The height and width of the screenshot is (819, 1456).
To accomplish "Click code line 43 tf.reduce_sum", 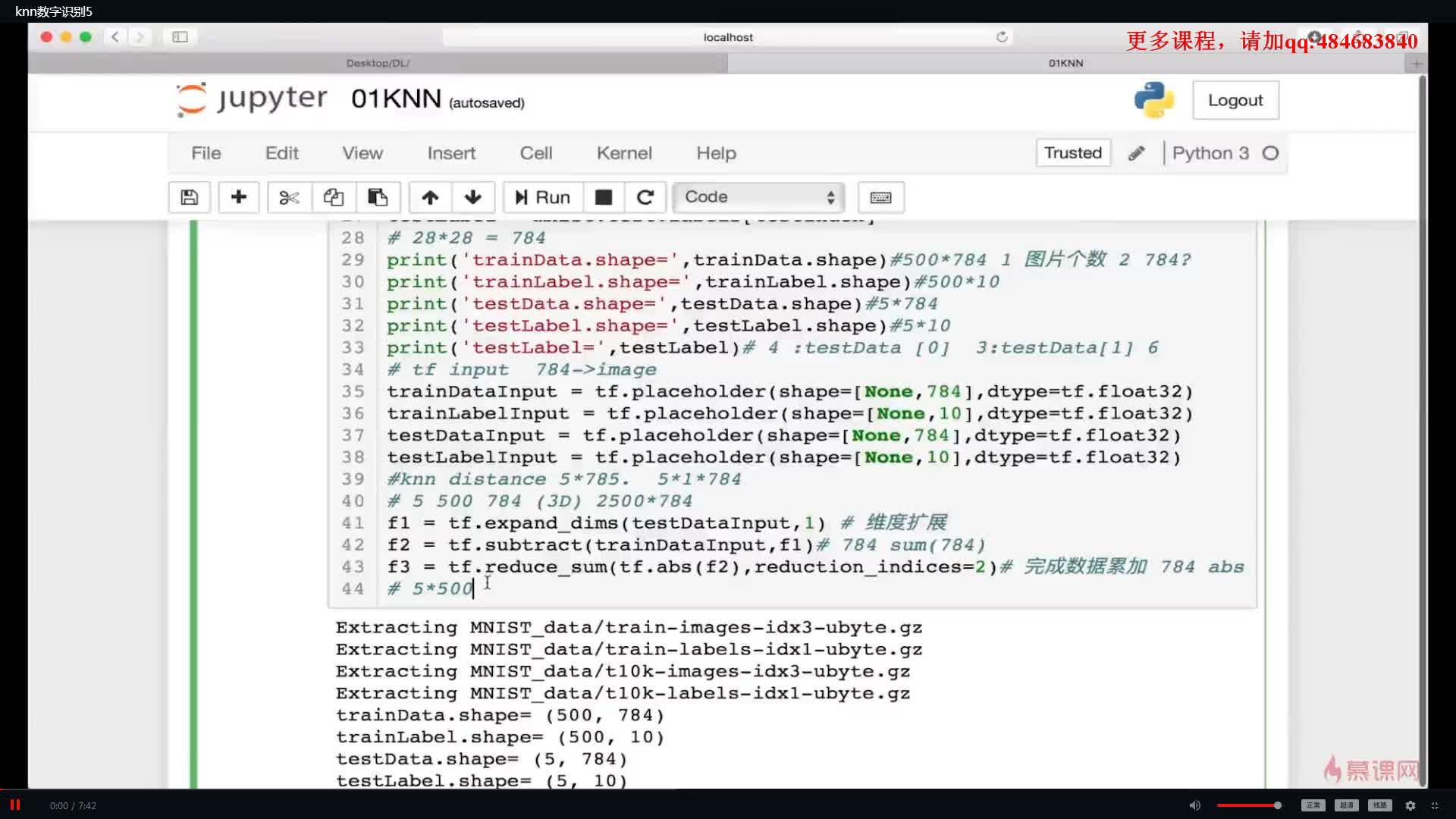I will pos(815,566).
